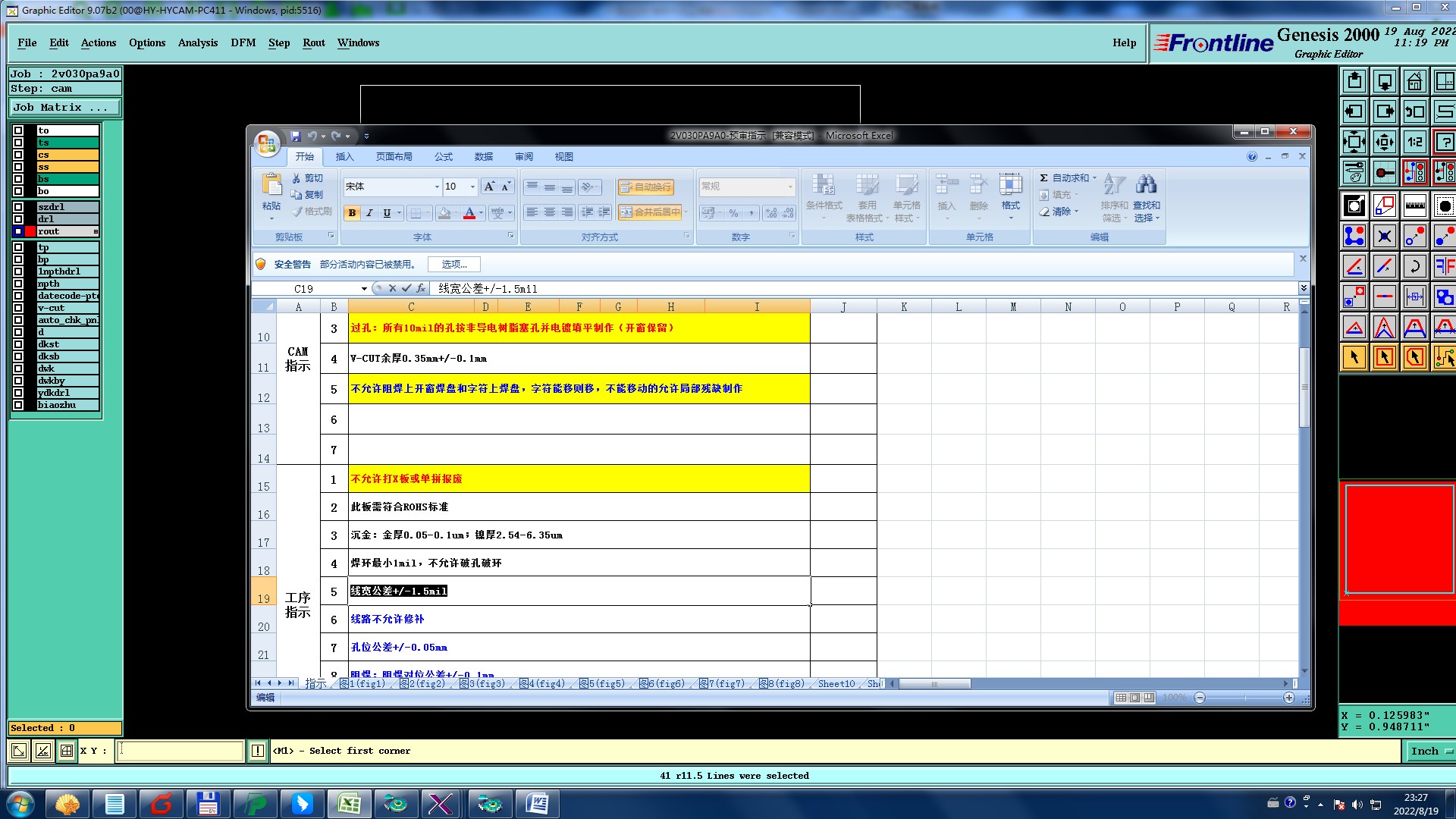
Task: Click the 1:2 zoom scale icon
Action: tap(1414, 142)
